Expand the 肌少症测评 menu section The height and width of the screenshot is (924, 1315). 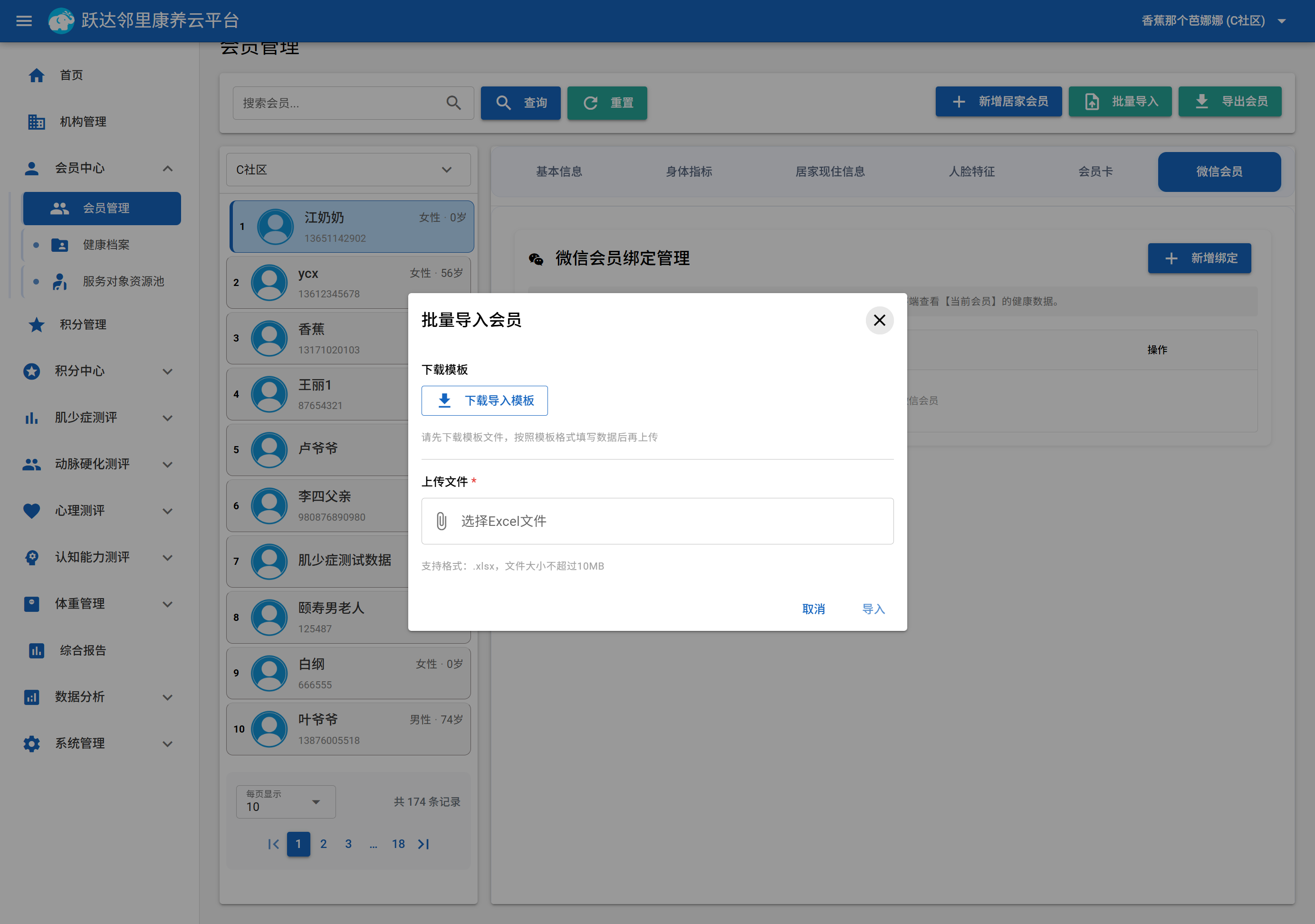[168, 418]
